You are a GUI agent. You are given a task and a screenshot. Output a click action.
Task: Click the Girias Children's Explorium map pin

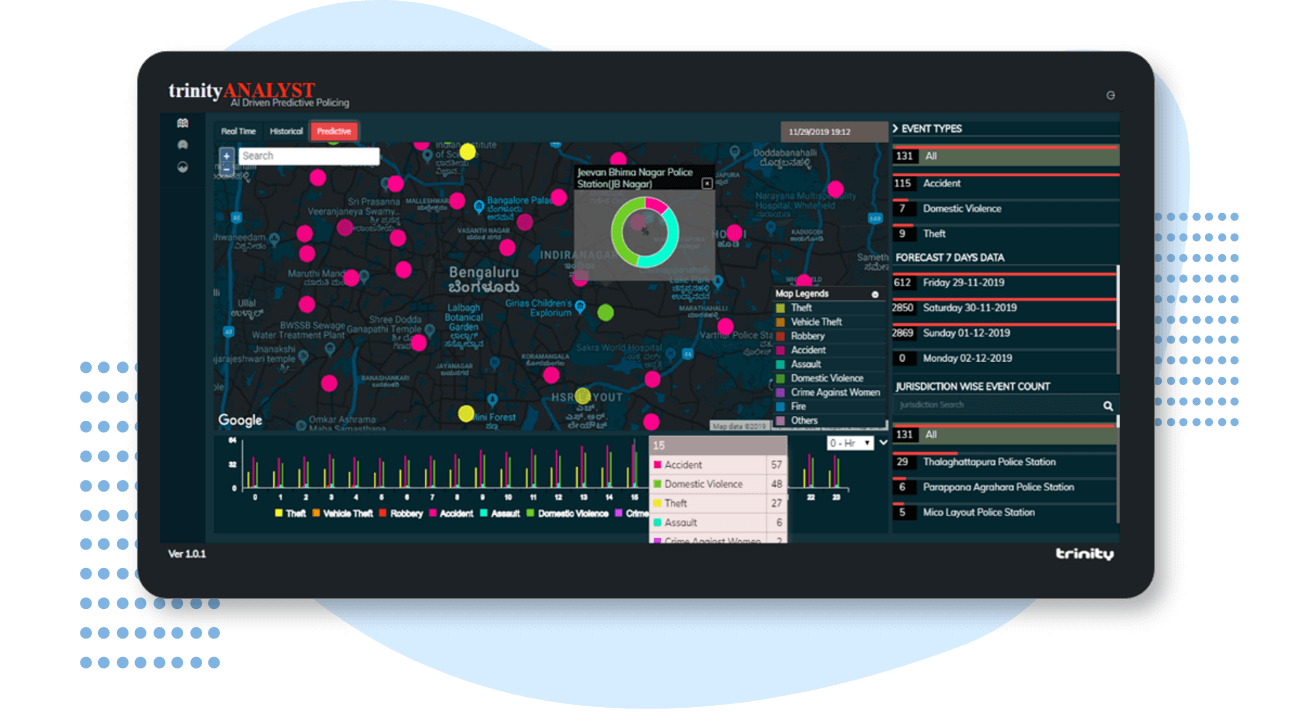(x=580, y=305)
